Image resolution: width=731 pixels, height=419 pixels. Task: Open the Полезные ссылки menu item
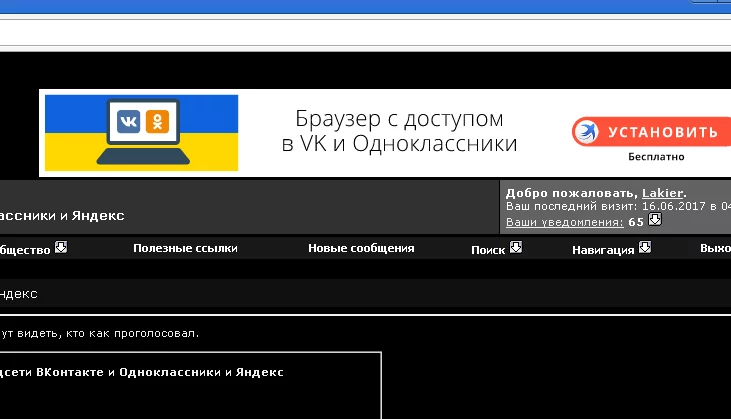pyautogui.click(x=185, y=248)
